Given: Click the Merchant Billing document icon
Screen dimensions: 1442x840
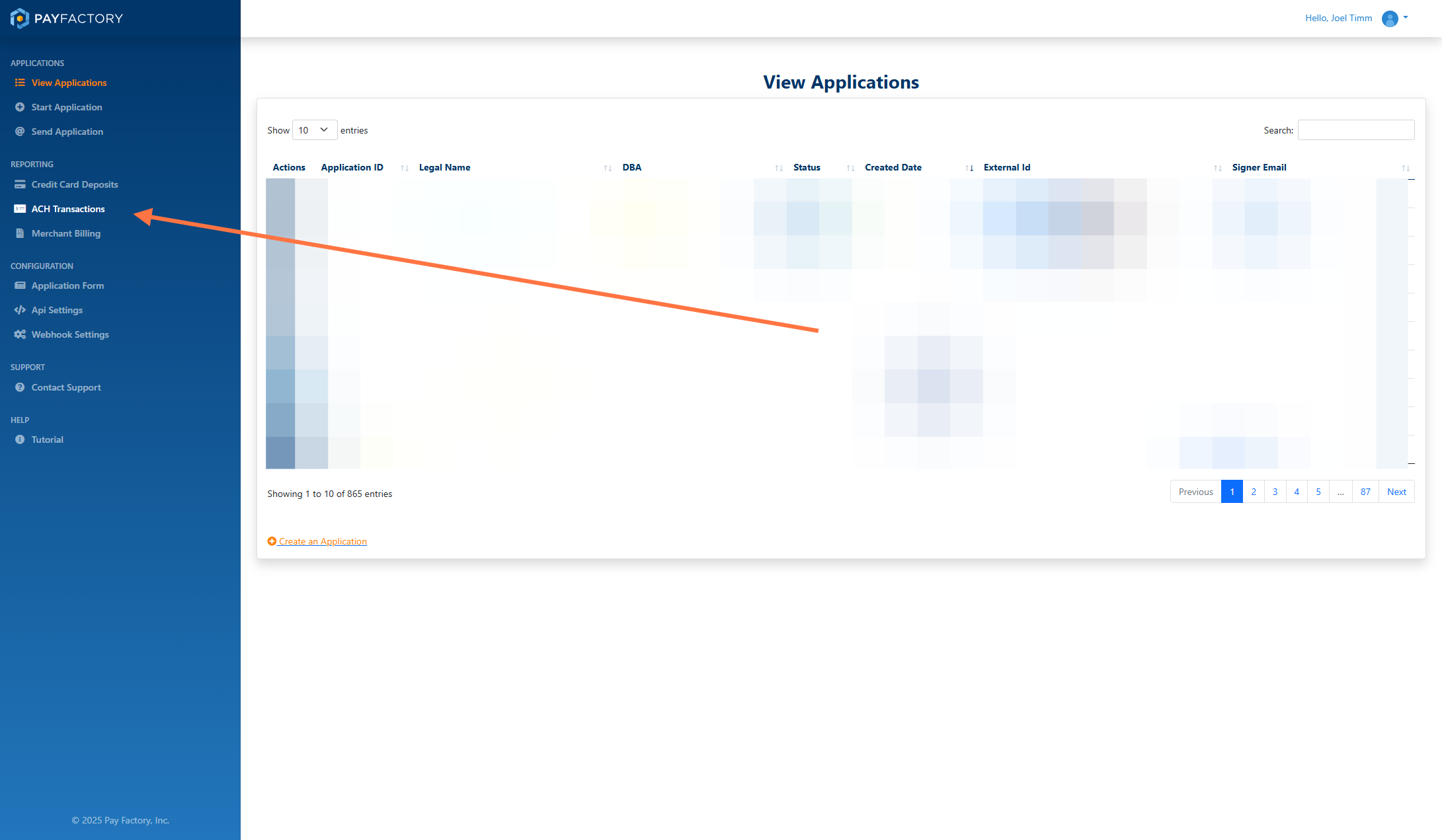Looking at the screenshot, I should 20,233.
